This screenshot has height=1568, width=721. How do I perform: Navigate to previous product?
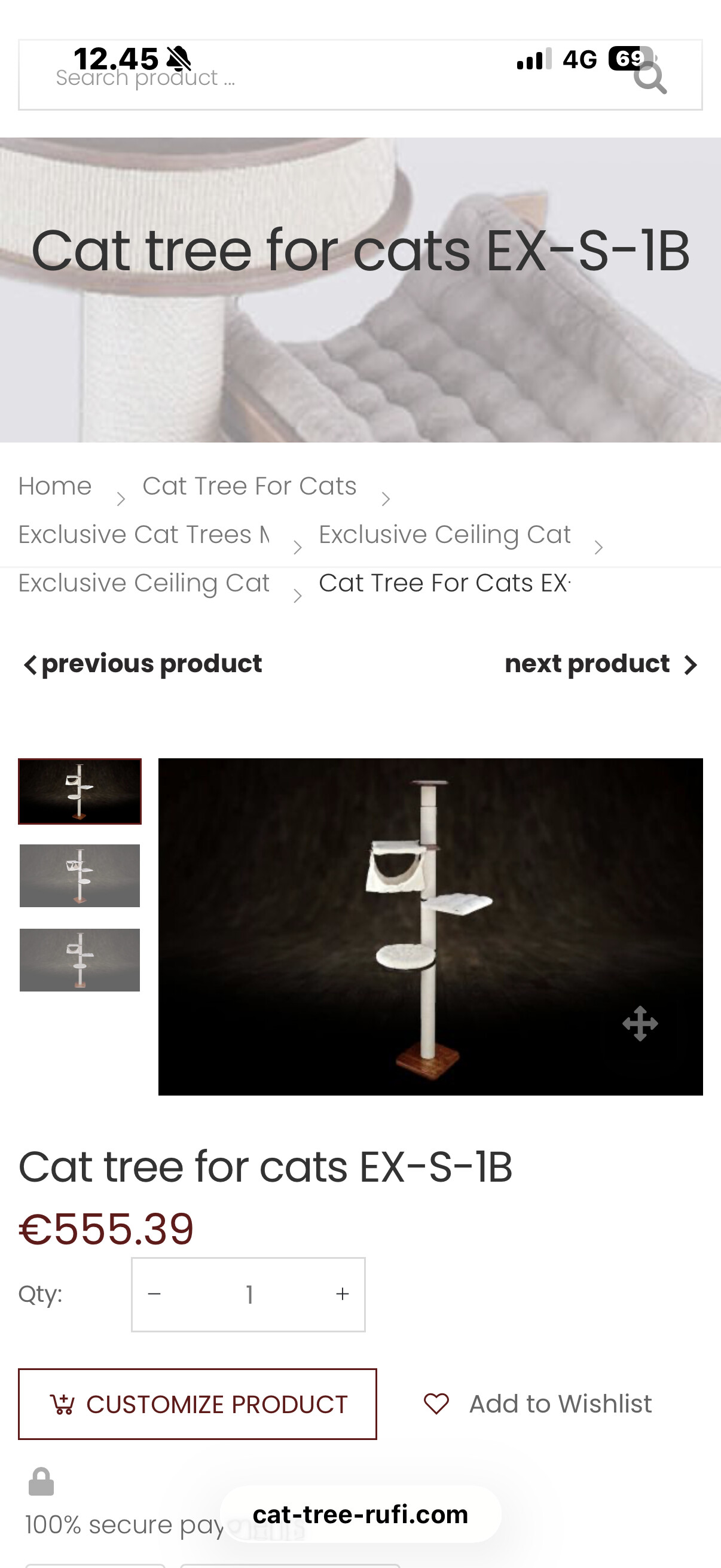click(151, 663)
